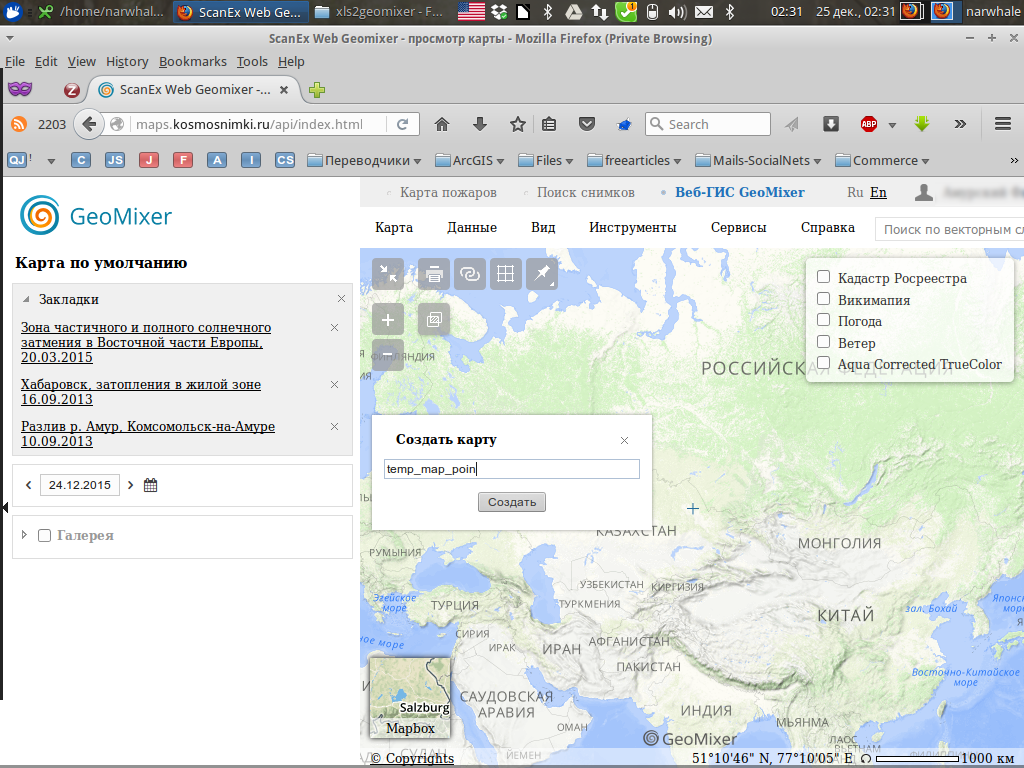Click the collapse-view arrows icon on the map

388,273
